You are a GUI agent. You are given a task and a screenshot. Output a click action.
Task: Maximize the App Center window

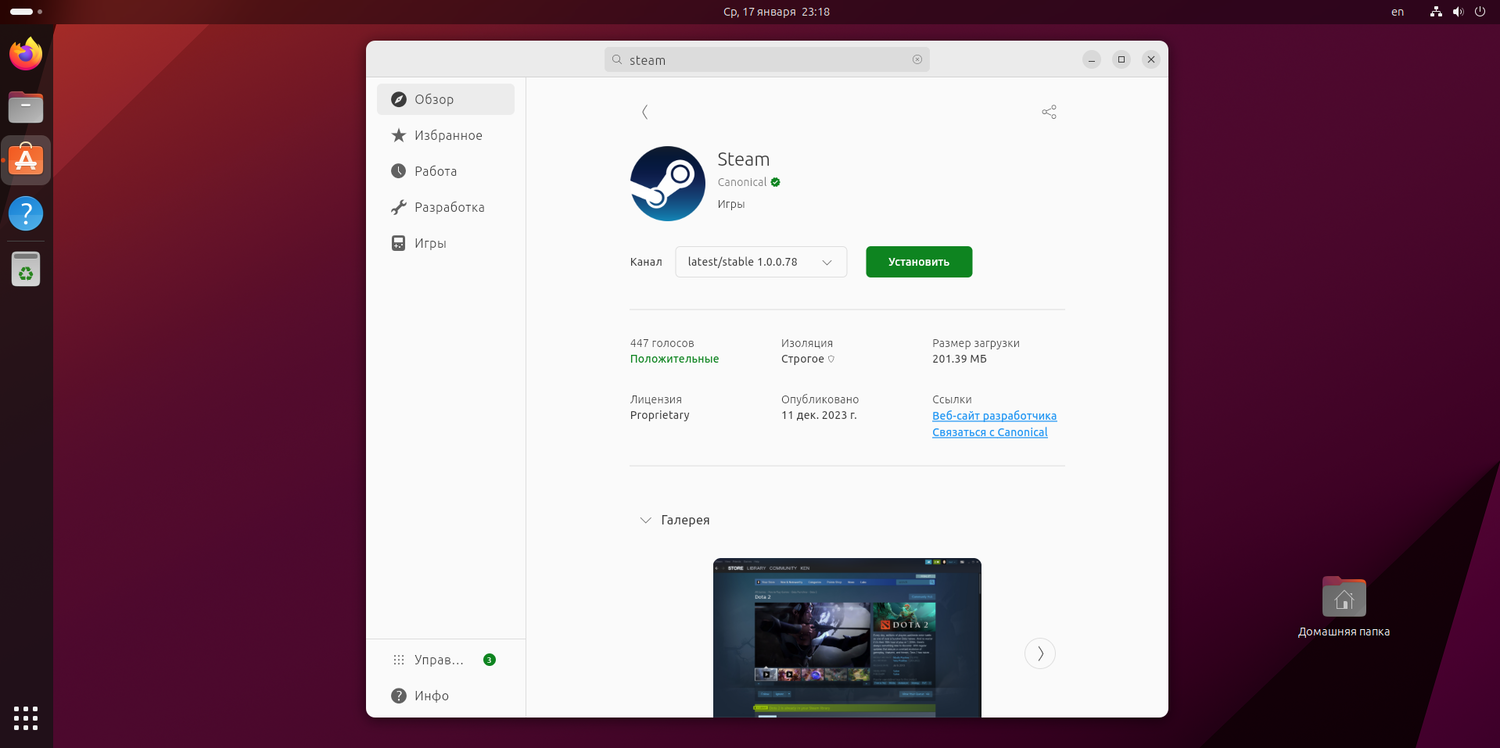click(1121, 60)
